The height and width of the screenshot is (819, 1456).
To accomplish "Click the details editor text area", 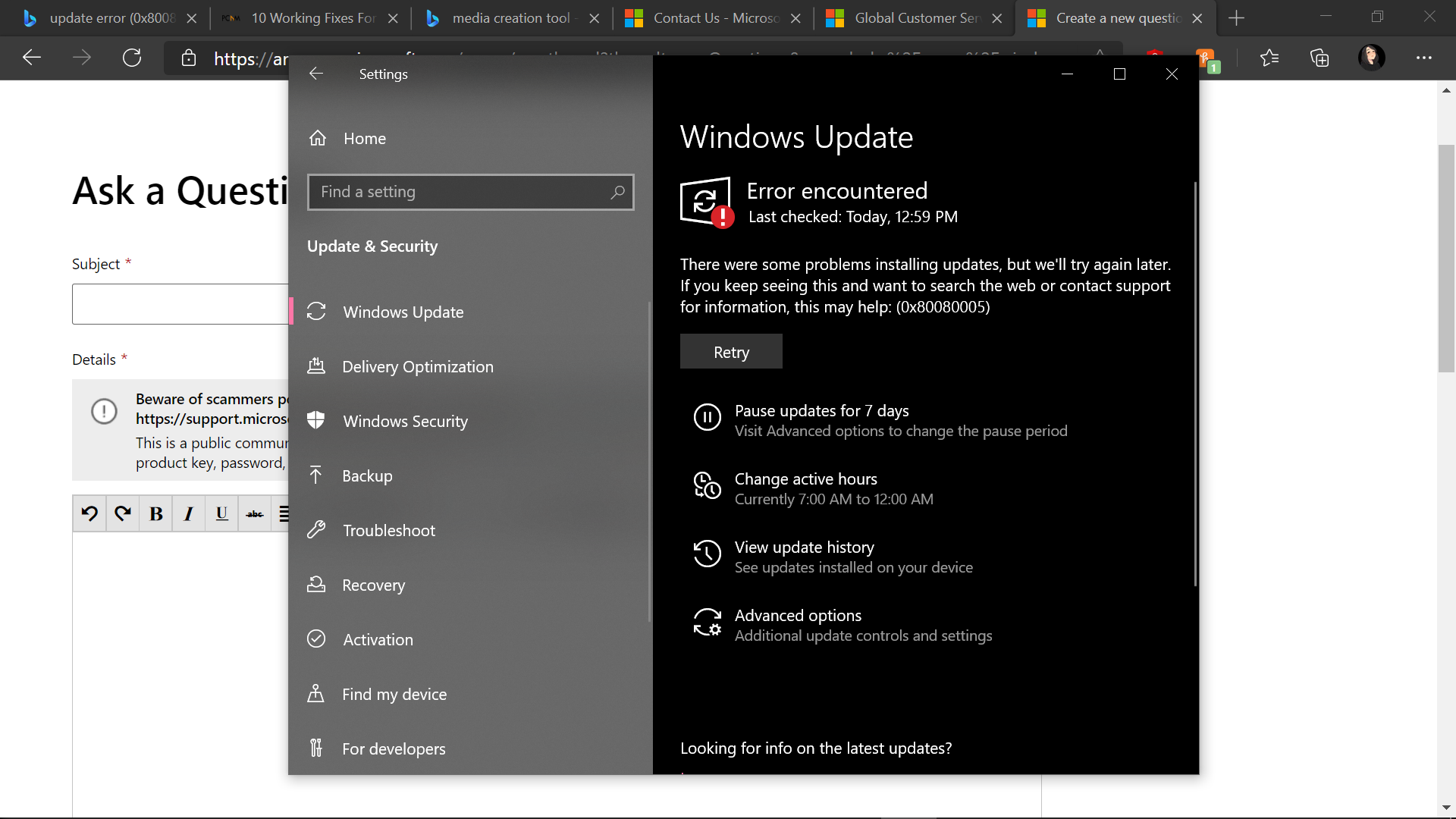I will point(180,675).
